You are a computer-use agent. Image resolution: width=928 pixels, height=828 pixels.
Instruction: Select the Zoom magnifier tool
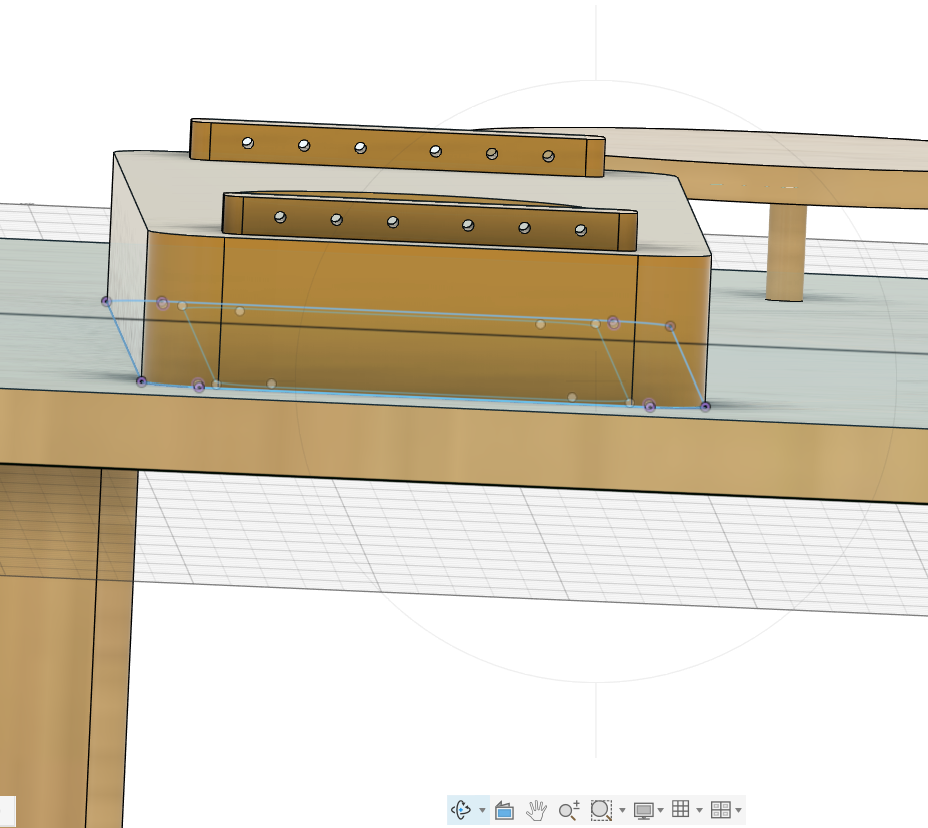(569, 810)
